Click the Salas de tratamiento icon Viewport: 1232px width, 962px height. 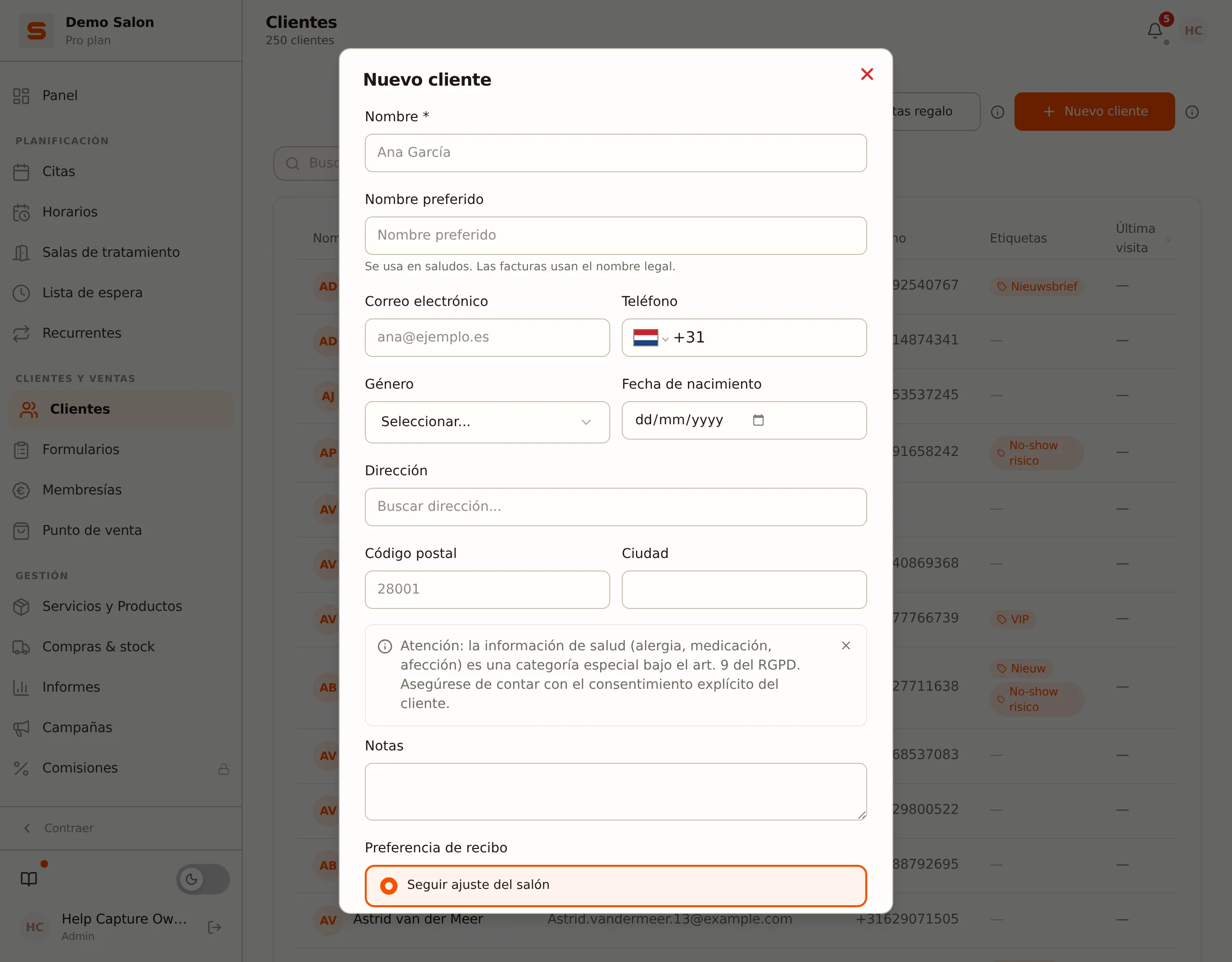pos(22,253)
